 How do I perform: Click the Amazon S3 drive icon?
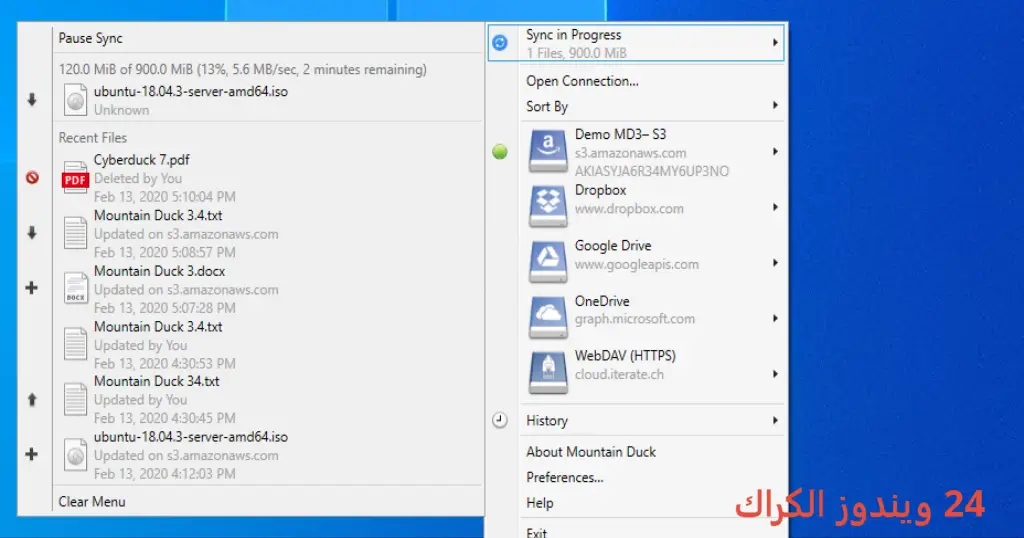(548, 151)
